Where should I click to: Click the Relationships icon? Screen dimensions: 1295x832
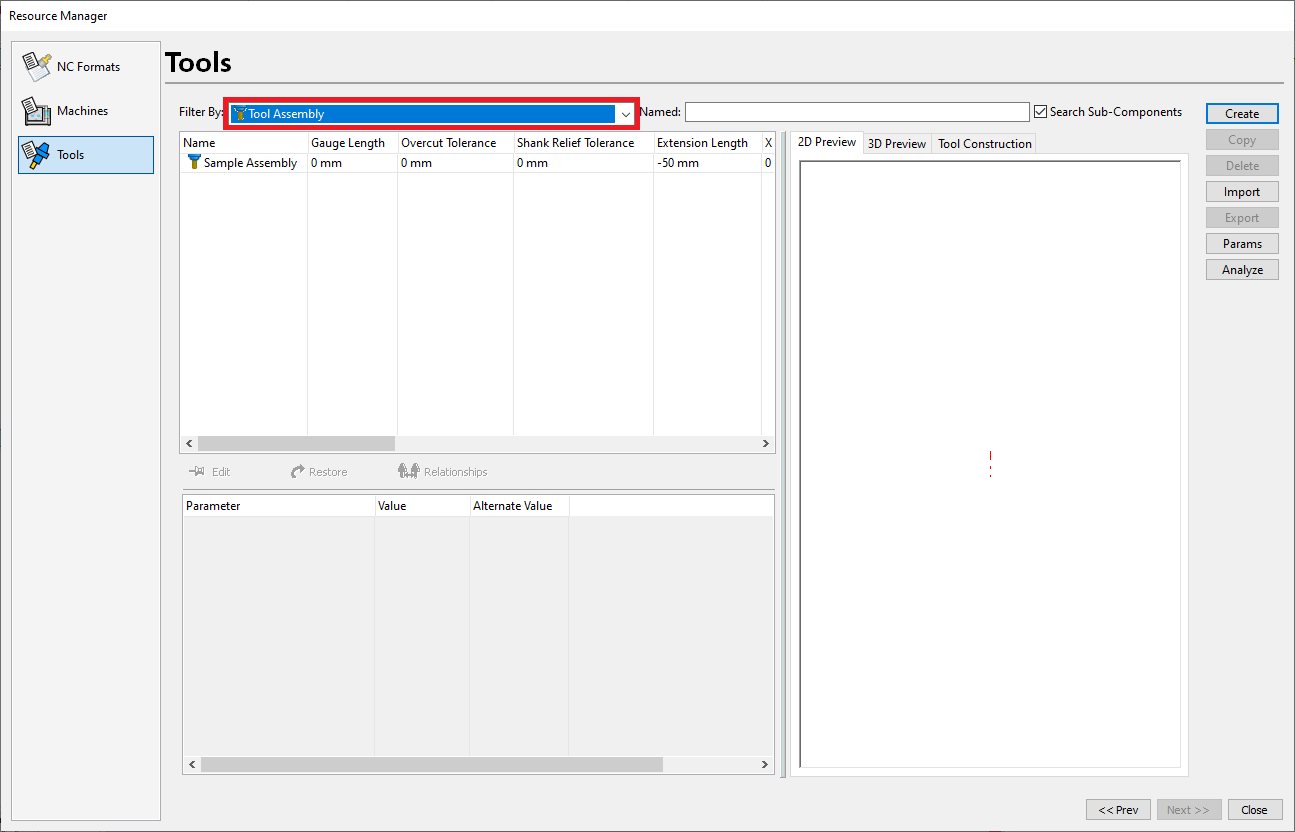tap(408, 472)
